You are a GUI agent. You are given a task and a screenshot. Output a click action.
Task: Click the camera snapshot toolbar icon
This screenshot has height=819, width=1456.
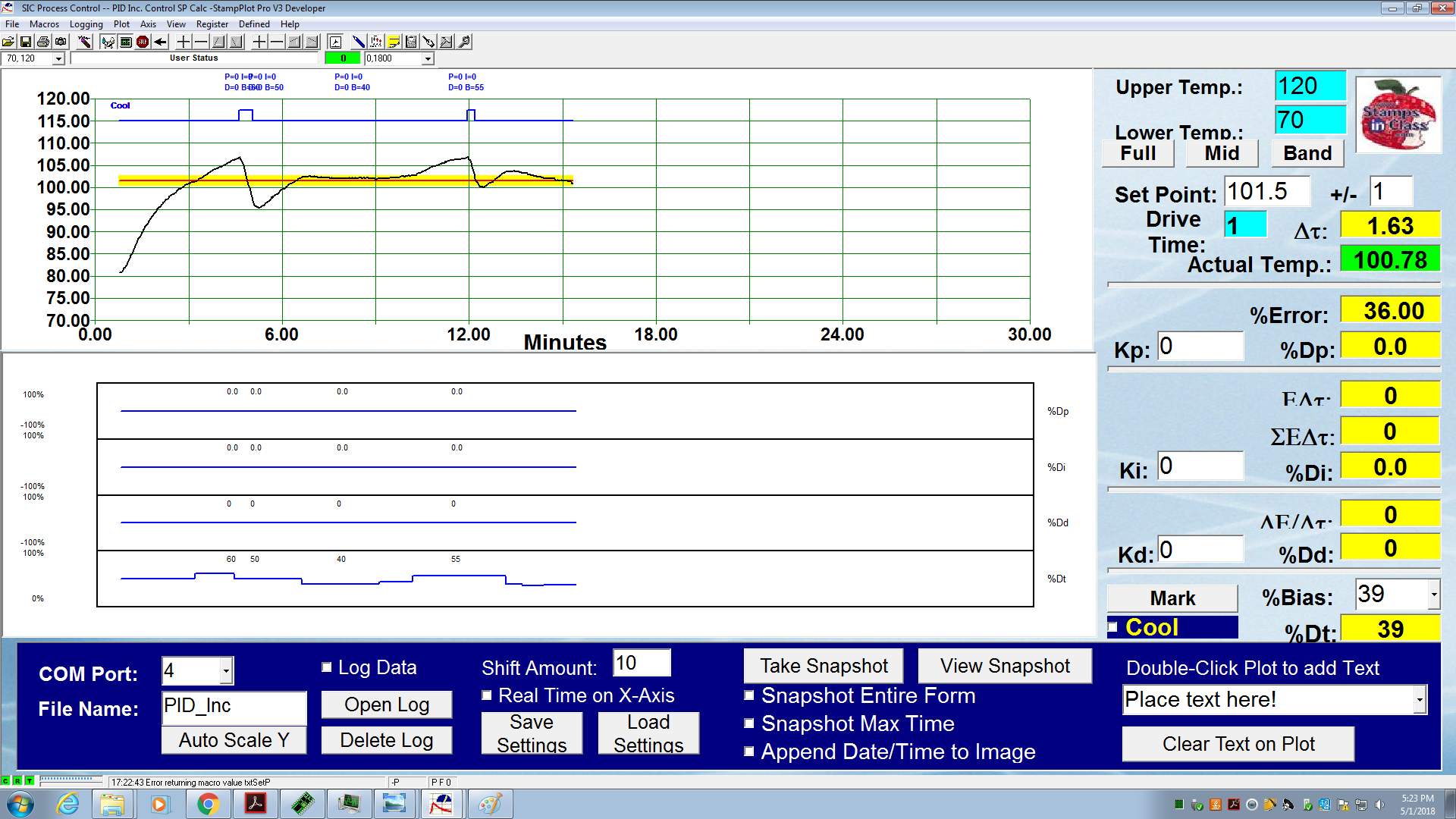[x=61, y=42]
